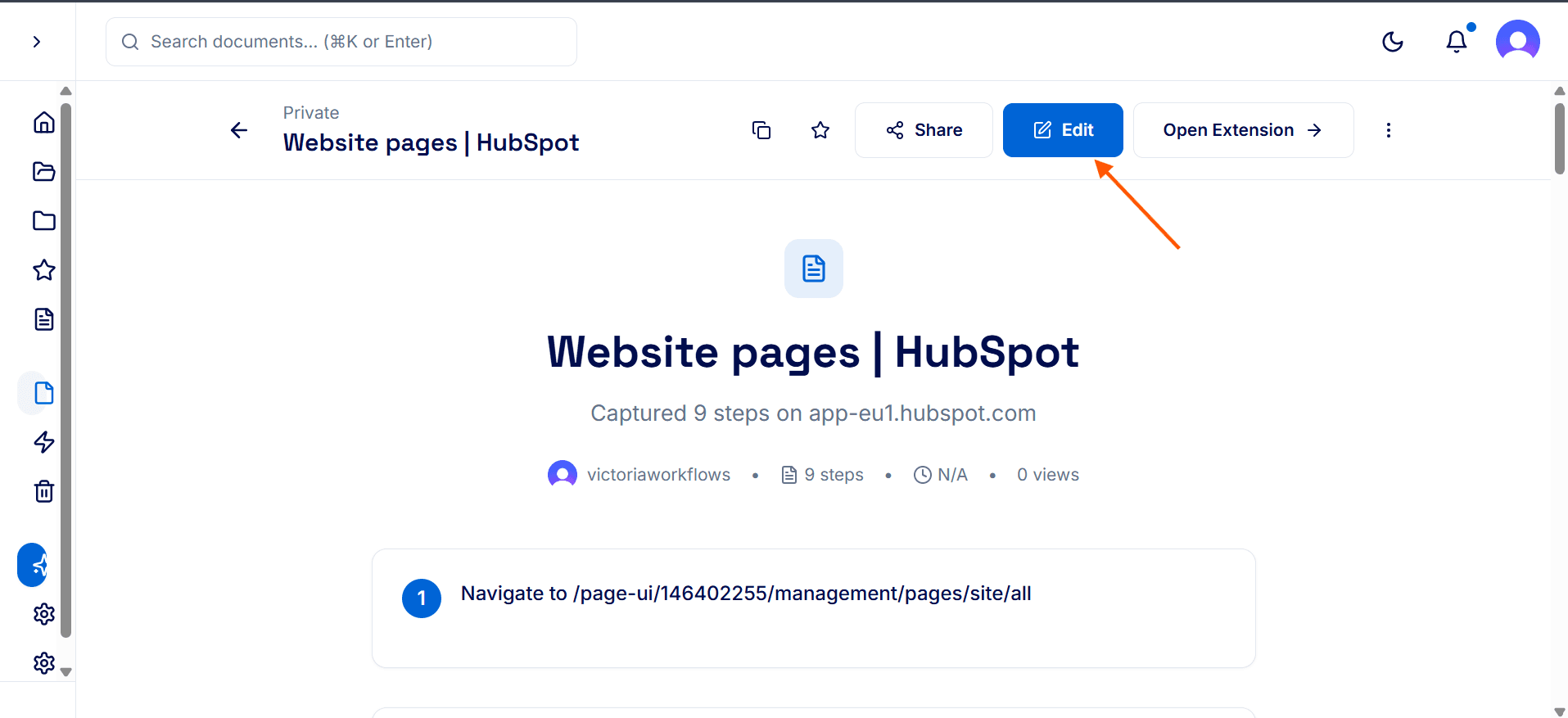Click the blue sparkle assistant button
The image size is (1568, 718).
click(x=33, y=565)
